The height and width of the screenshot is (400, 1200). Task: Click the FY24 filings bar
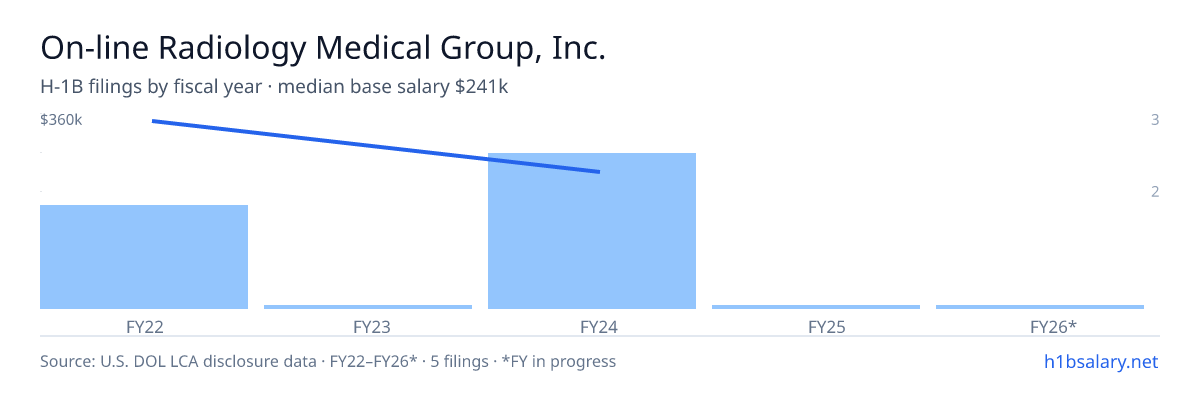click(592, 231)
